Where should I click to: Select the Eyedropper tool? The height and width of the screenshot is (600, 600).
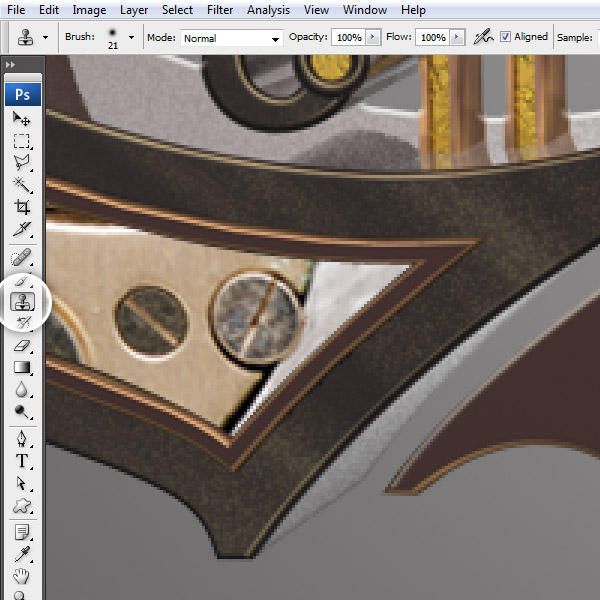pyautogui.click(x=22, y=554)
